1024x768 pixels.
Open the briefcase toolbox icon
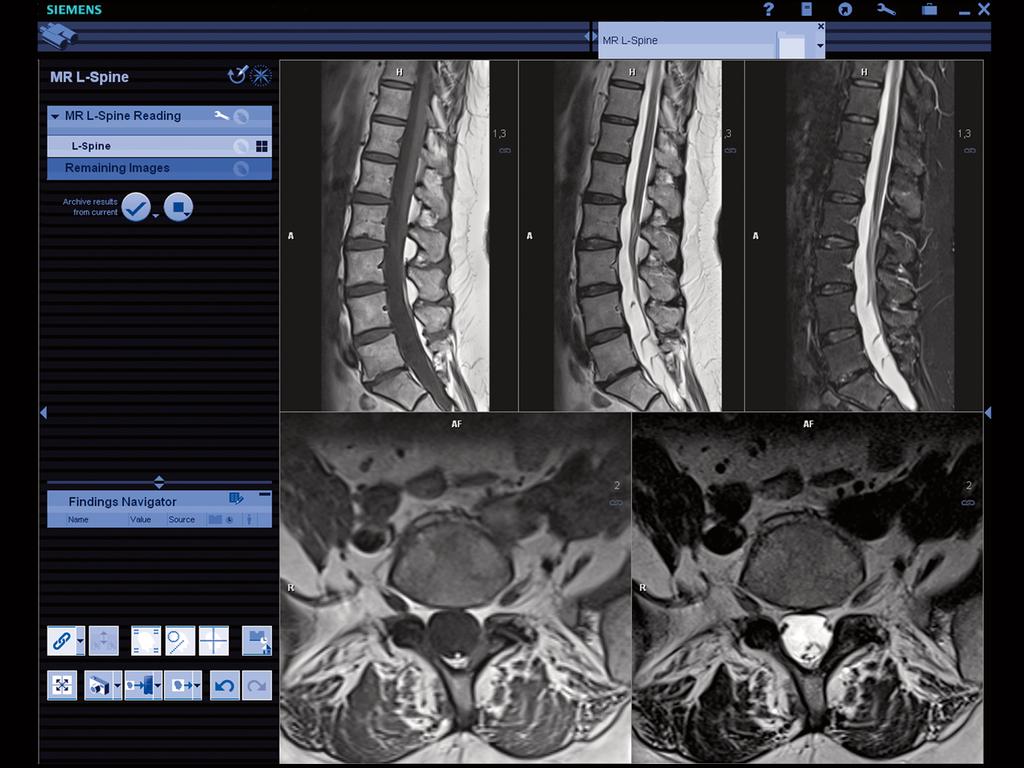929,9
